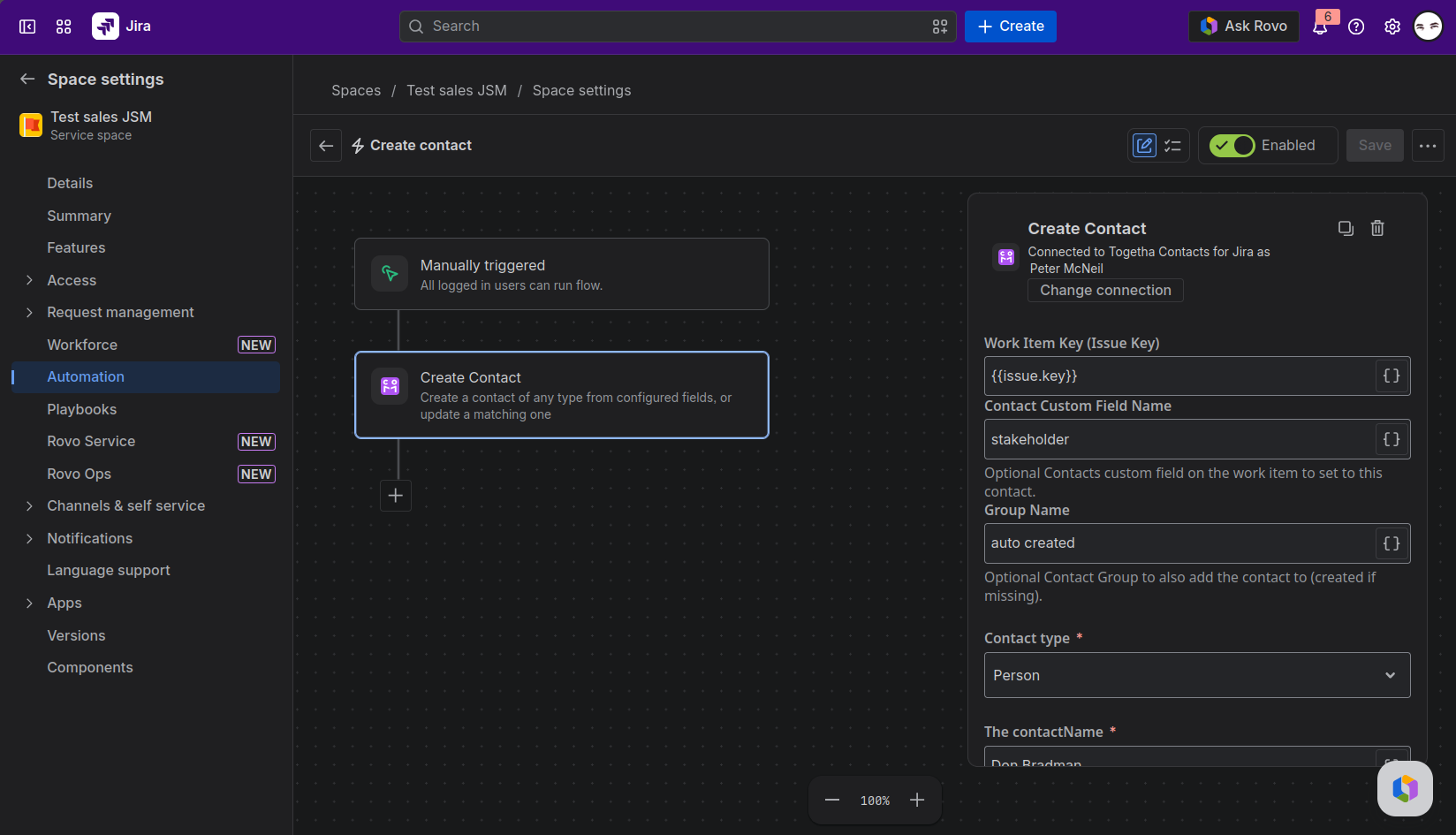1456x835 pixels.
Task: Click the Manually triggered node icon
Action: pos(390,273)
